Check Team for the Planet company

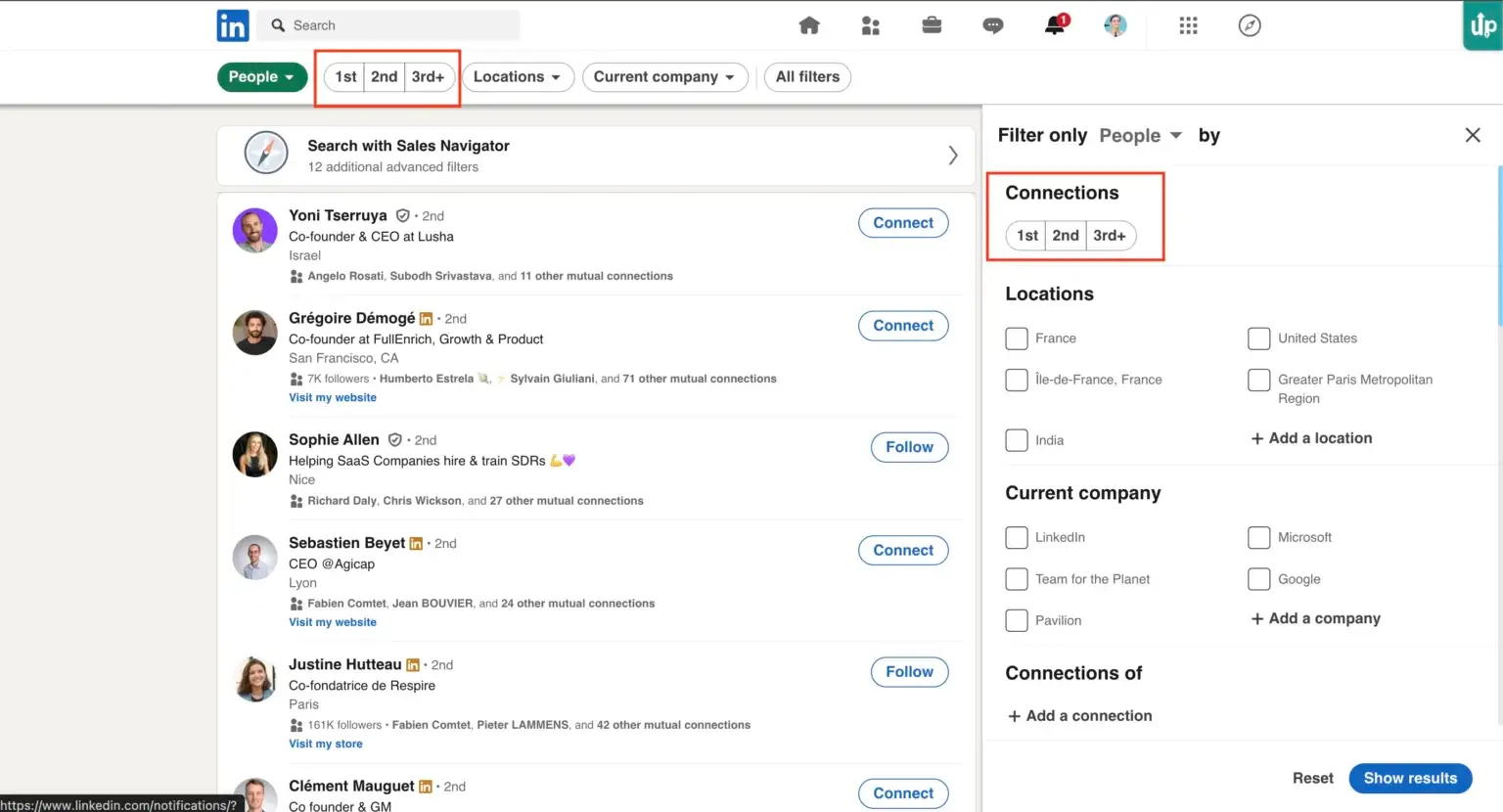point(1017,579)
